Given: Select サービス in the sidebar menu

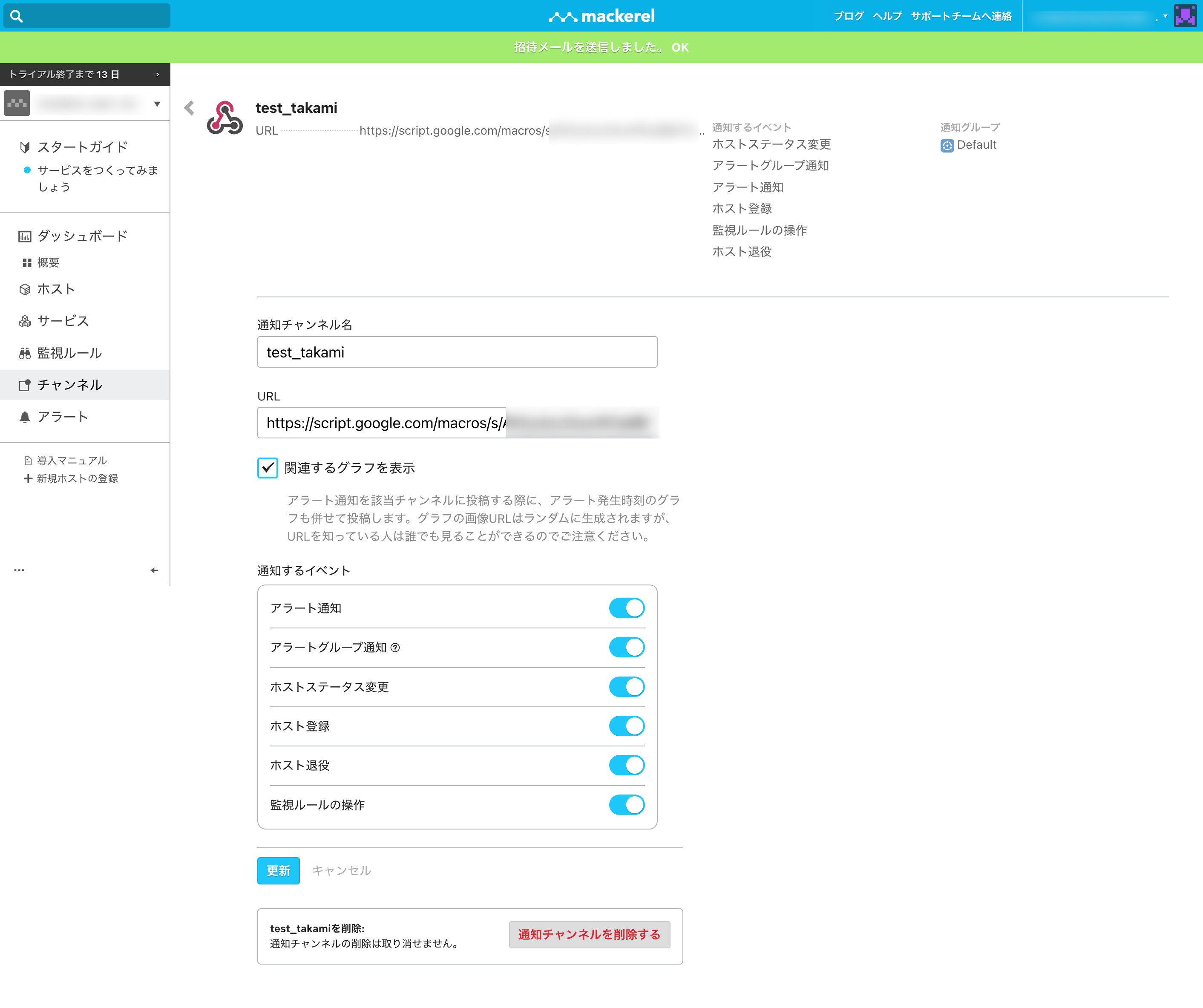Looking at the screenshot, I should tap(63, 321).
